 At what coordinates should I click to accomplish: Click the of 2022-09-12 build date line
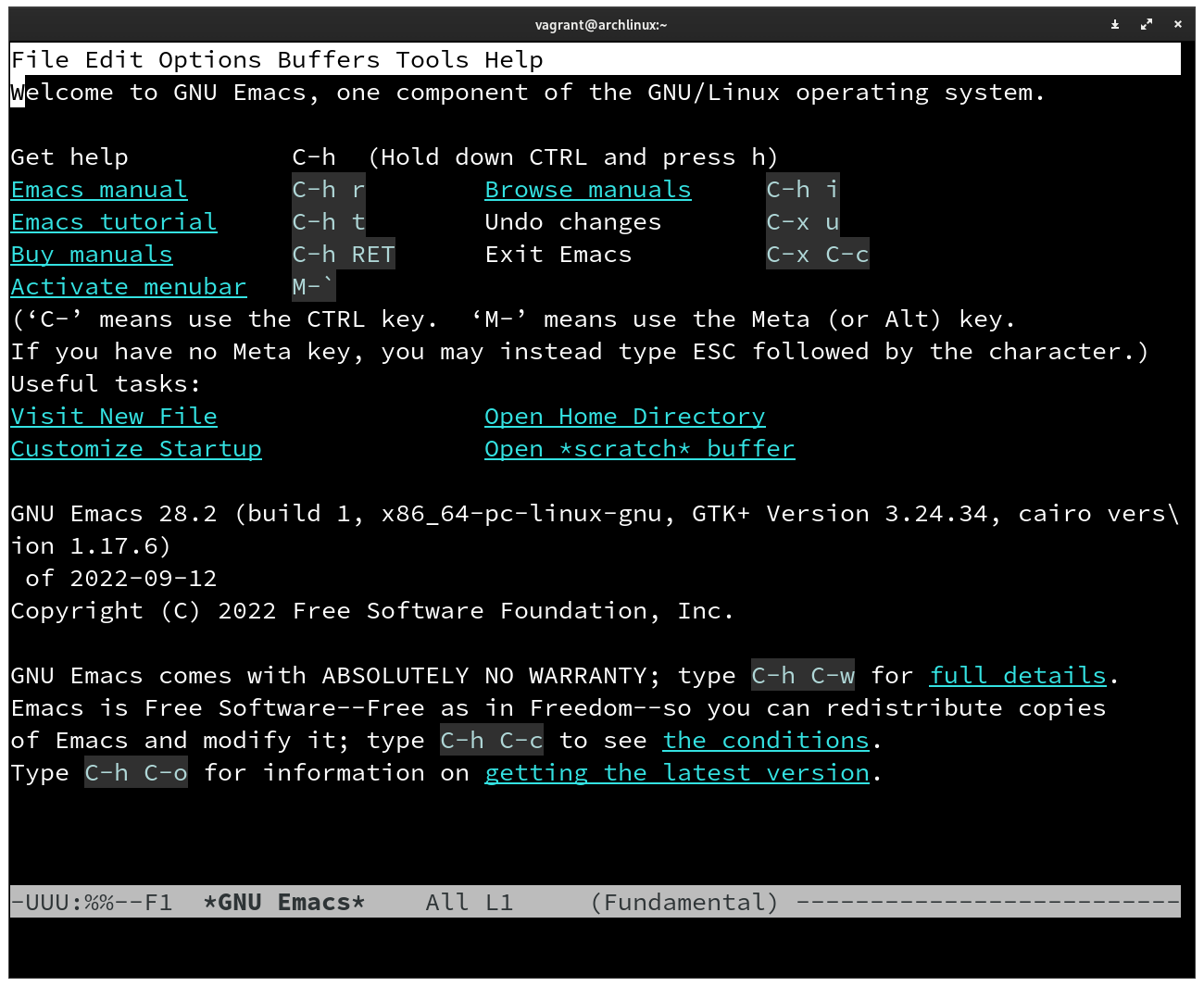(121, 579)
